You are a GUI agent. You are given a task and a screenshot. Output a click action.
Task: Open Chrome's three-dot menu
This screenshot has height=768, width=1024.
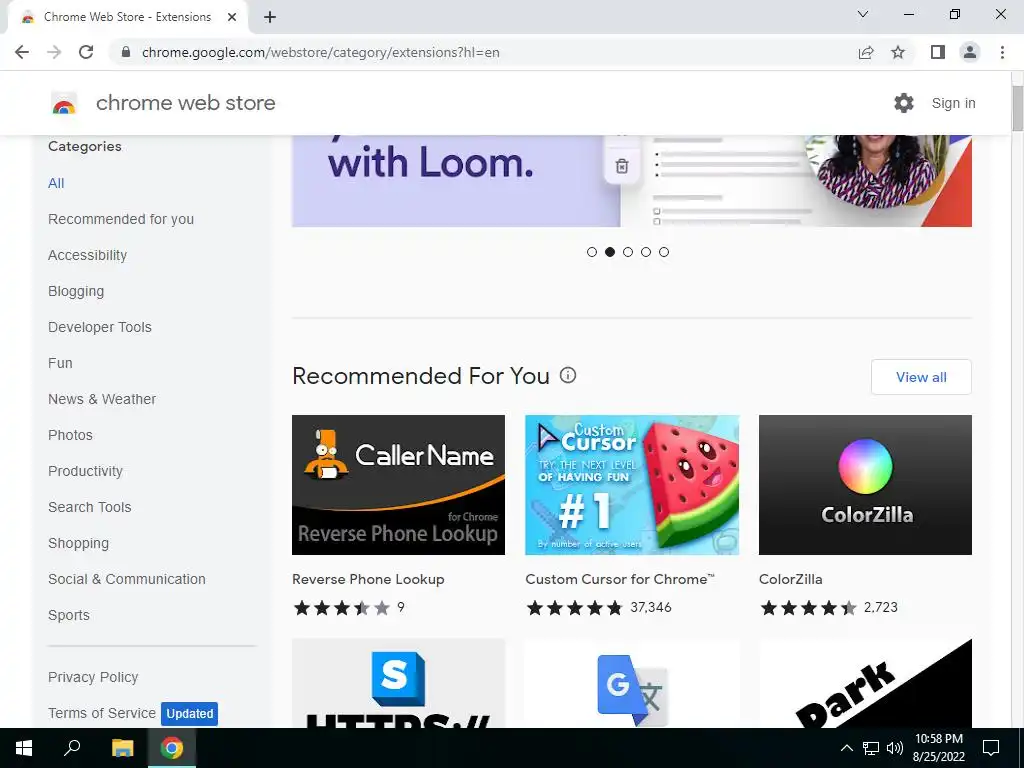[1002, 52]
